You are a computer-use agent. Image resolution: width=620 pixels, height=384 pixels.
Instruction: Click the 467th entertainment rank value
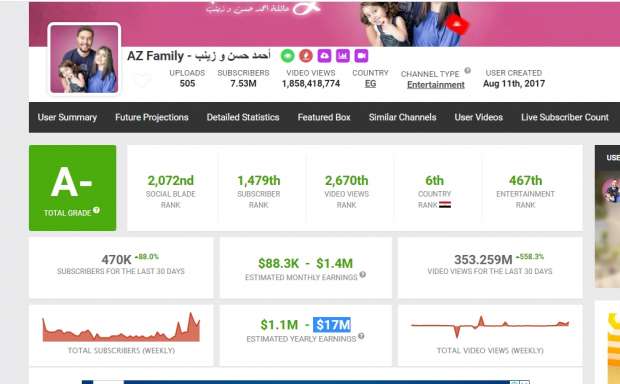click(x=525, y=181)
